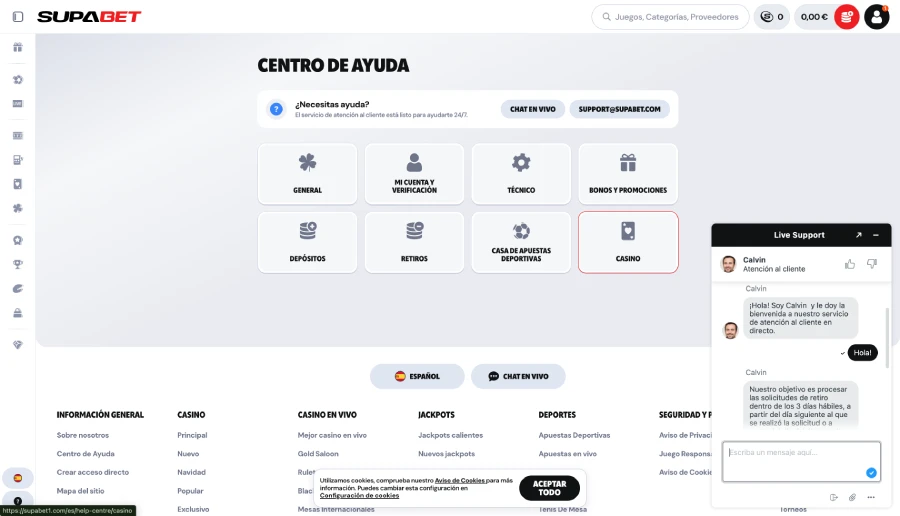Open the Español language selector button
This screenshot has height=516, width=900.
tap(417, 377)
